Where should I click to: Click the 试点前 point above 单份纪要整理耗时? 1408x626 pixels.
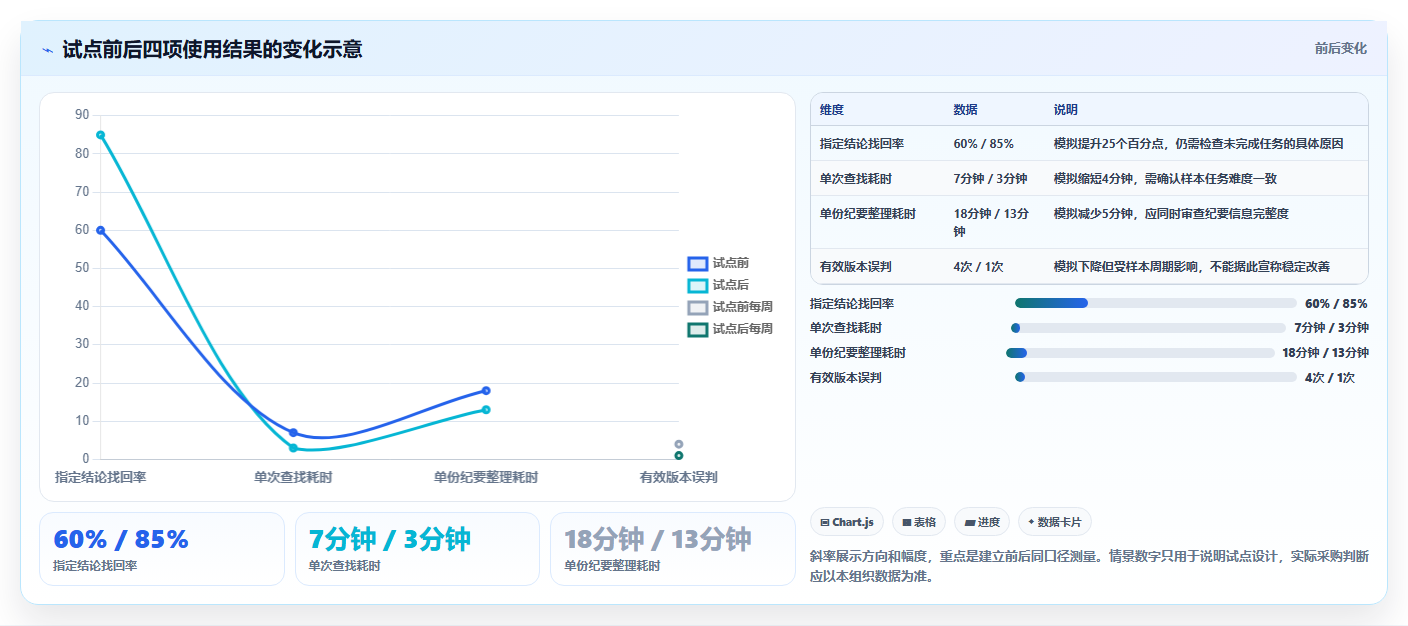point(486,390)
